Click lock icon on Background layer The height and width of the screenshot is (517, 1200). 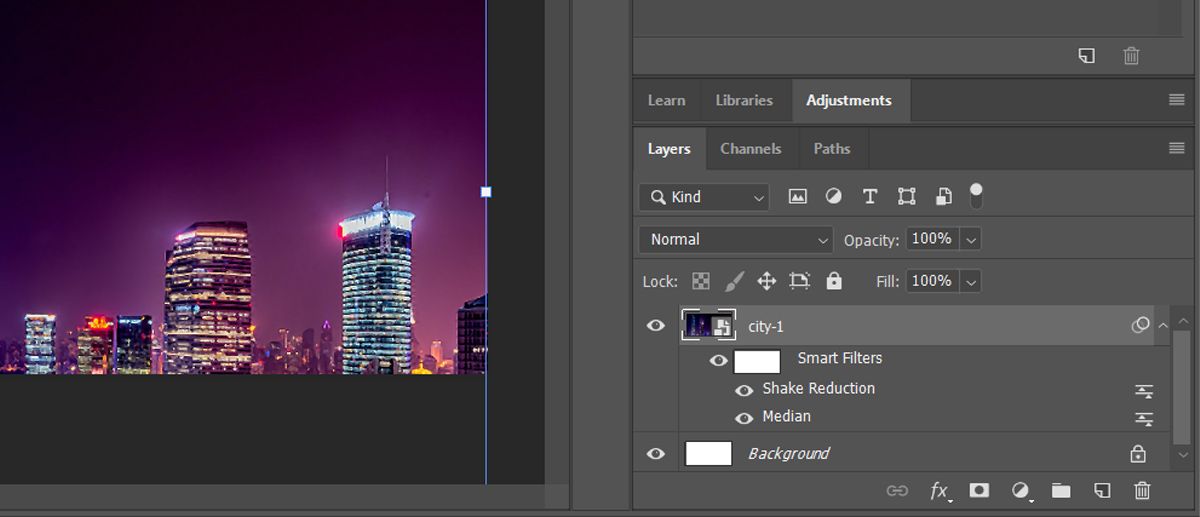pyautogui.click(x=1138, y=454)
